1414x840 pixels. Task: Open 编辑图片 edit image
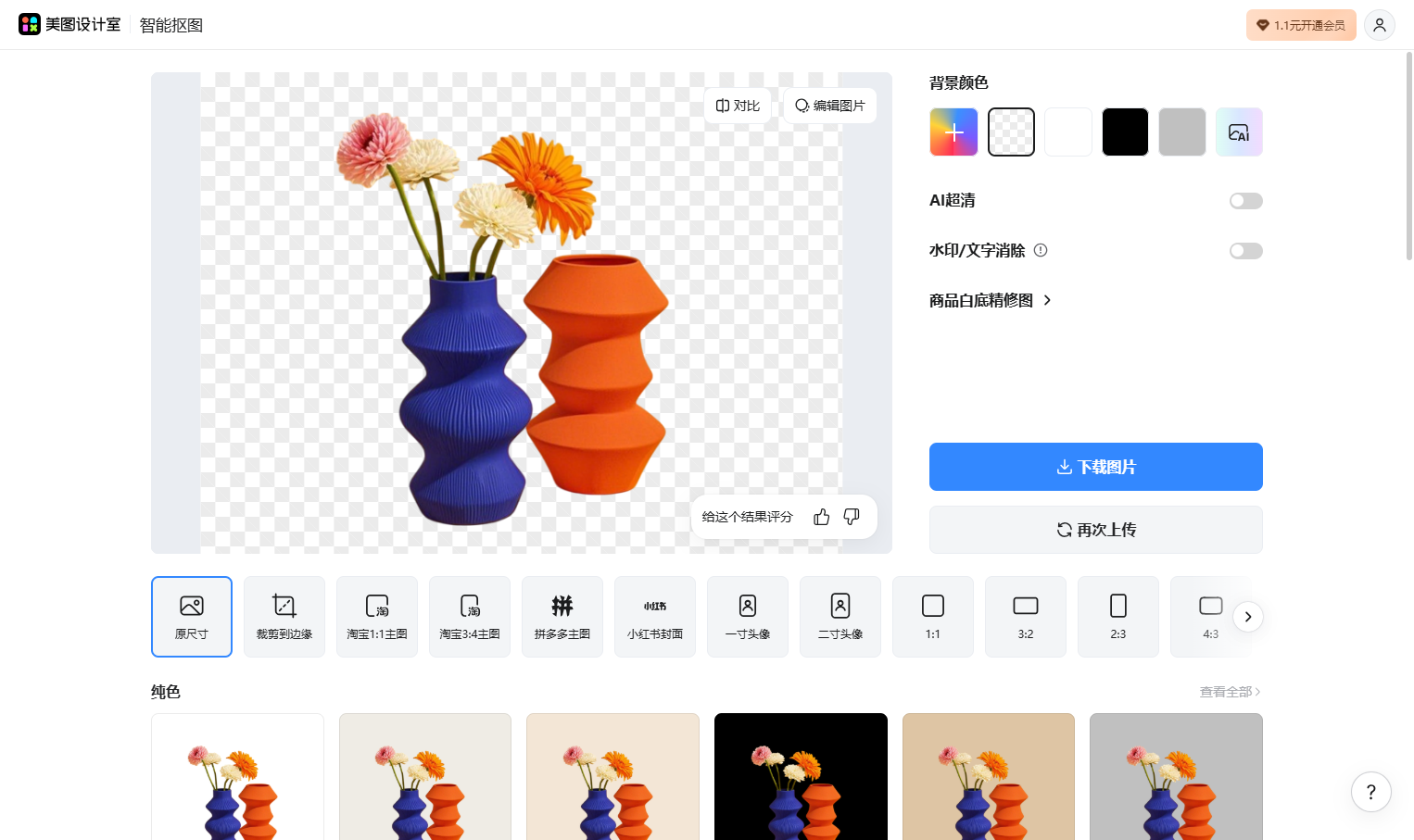830,106
